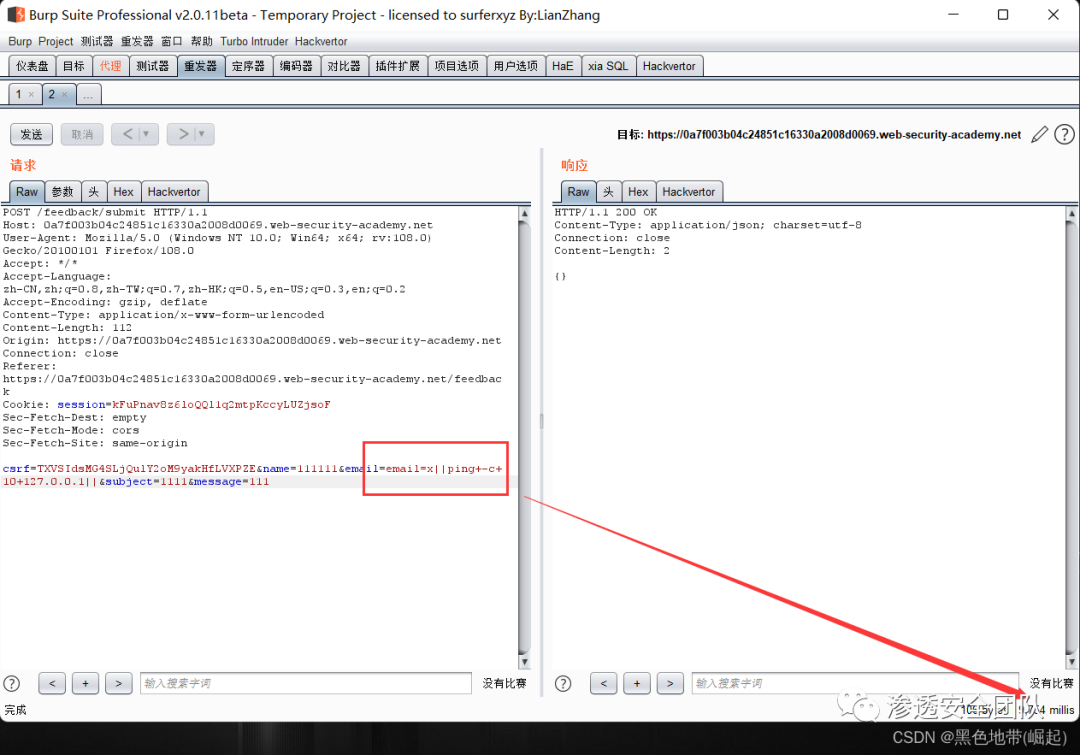The image size is (1080, 755).
Task: Switch to the HaE tab
Action: coord(563,66)
